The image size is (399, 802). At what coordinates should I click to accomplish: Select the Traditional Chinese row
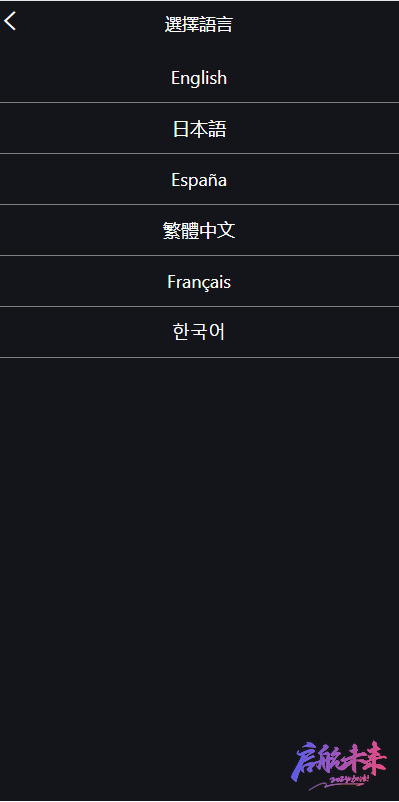200,231
